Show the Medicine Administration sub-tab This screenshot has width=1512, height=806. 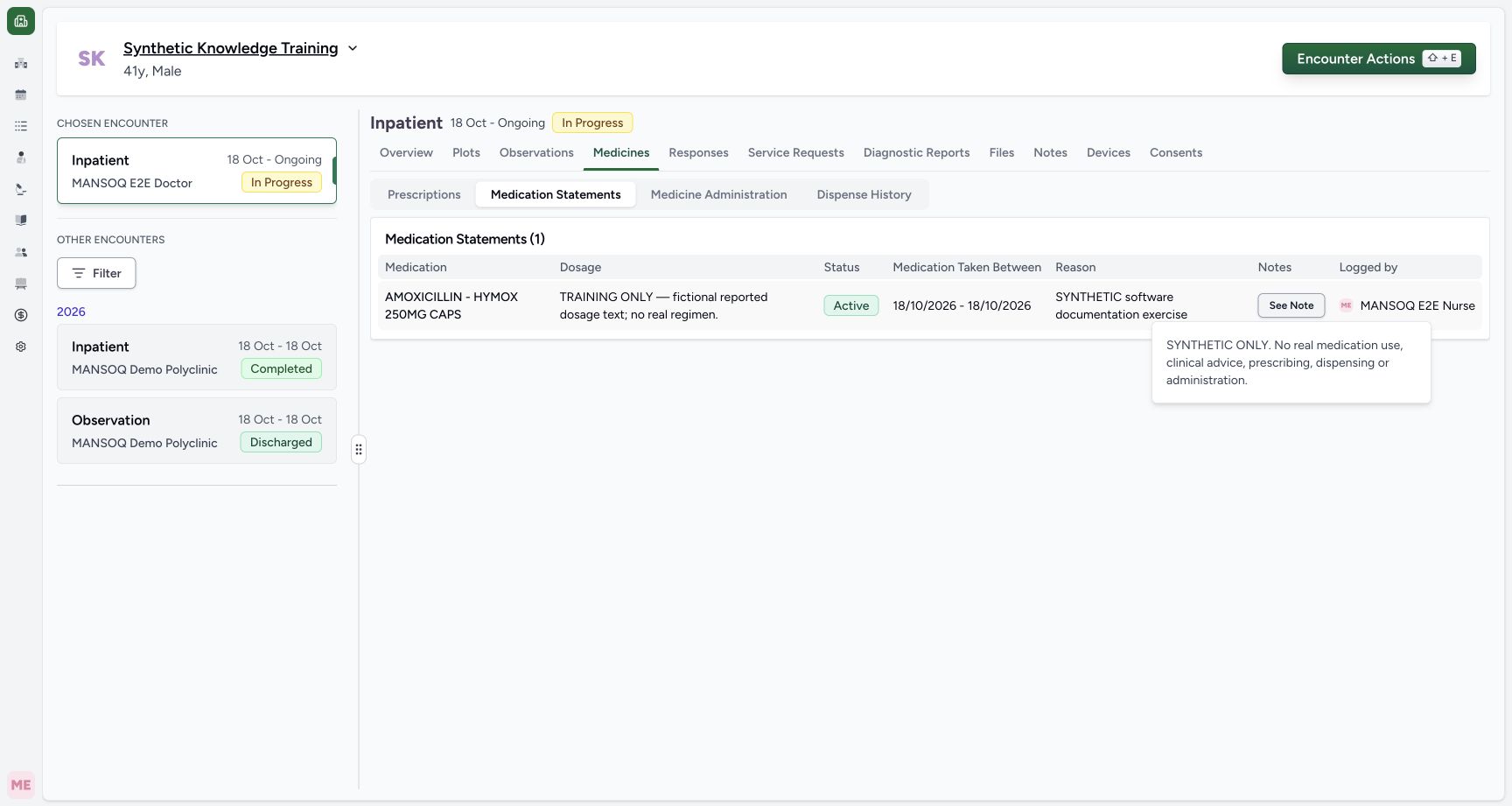[x=719, y=194]
